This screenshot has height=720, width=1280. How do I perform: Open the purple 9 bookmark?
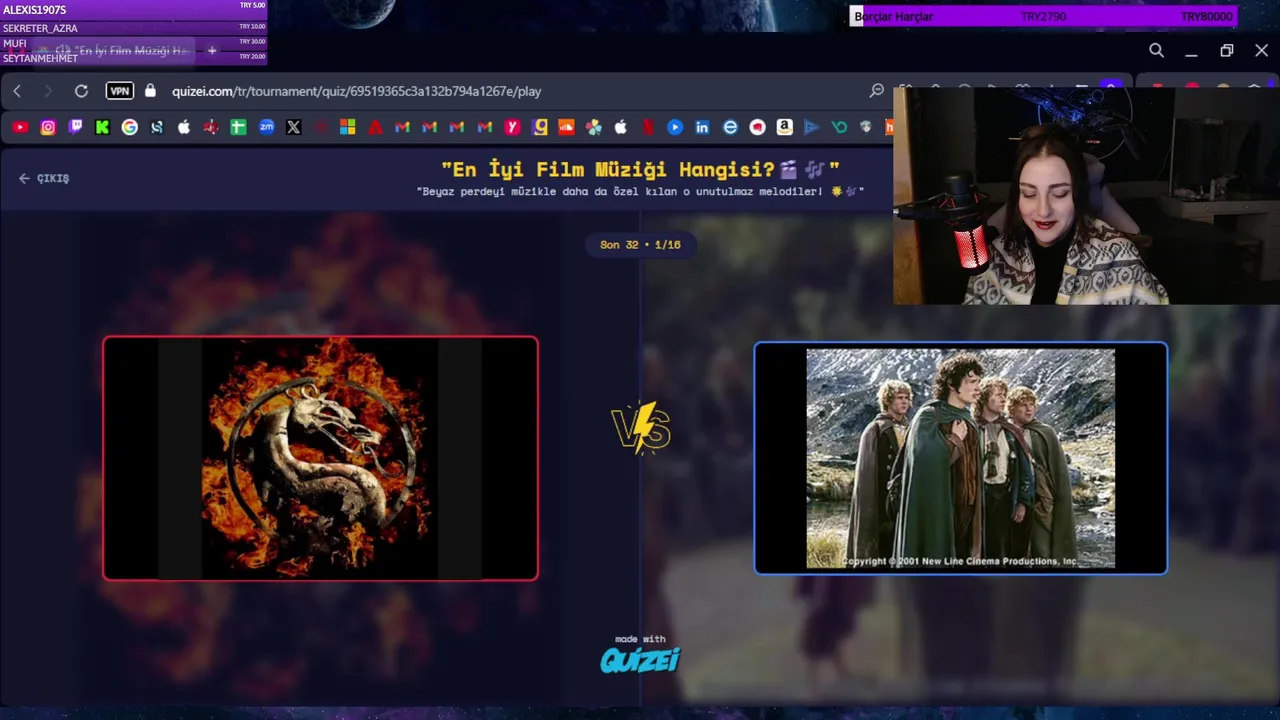pyautogui.click(x=540, y=127)
